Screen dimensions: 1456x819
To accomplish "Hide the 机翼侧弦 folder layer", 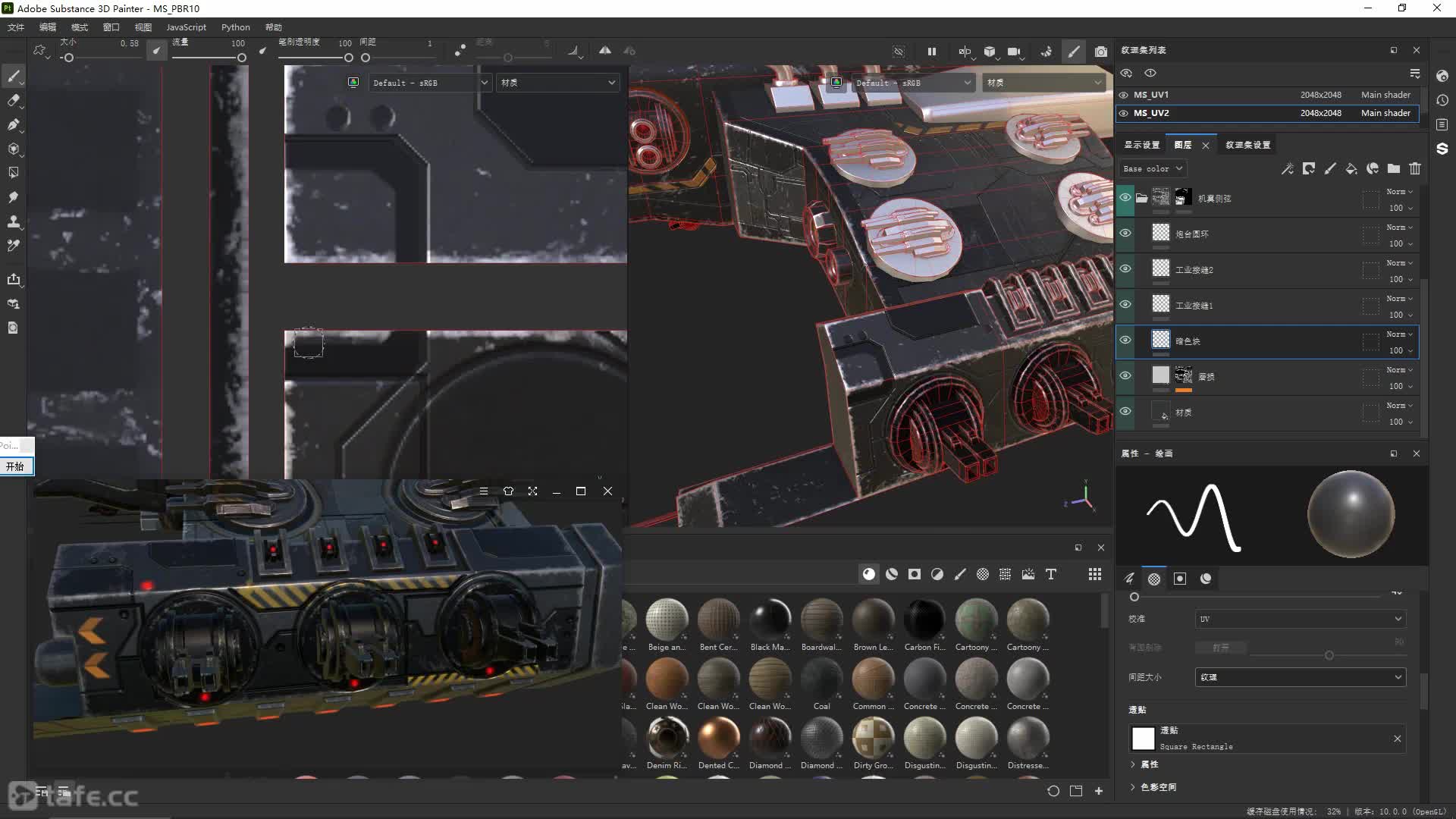I will (x=1125, y=197).
